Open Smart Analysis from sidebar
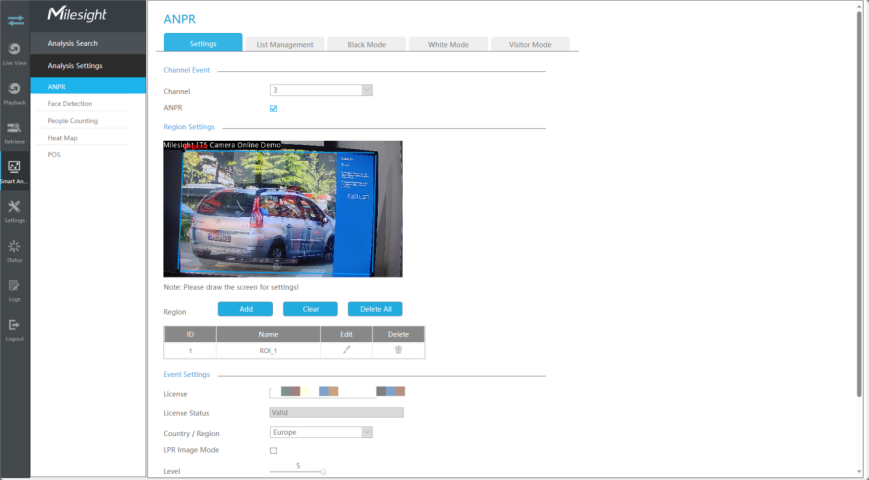Image resolution: width=869 pixels, height=480 pixels. click(14, 172)
